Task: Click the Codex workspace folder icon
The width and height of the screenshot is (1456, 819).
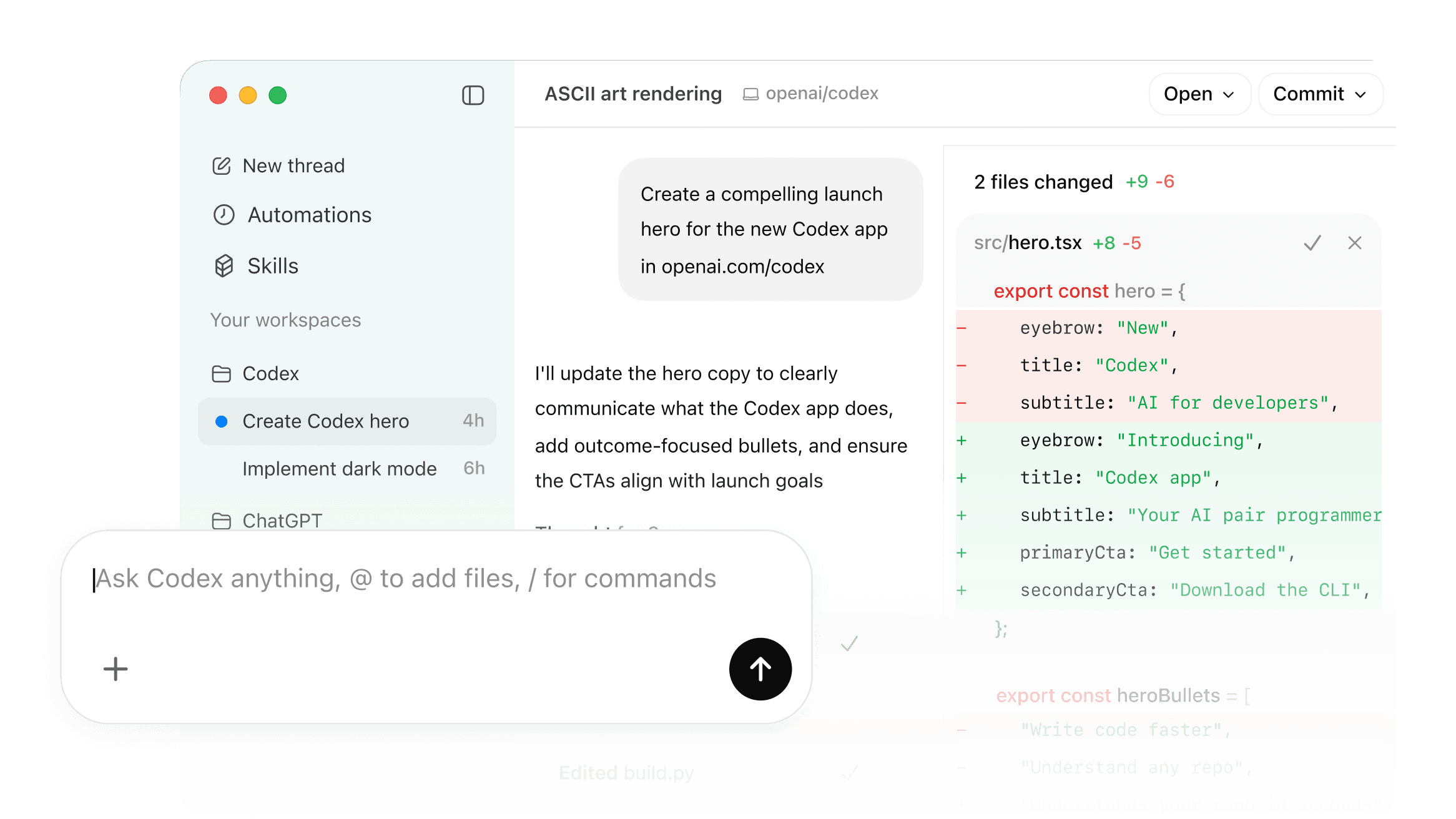Action: pos(222,373)
